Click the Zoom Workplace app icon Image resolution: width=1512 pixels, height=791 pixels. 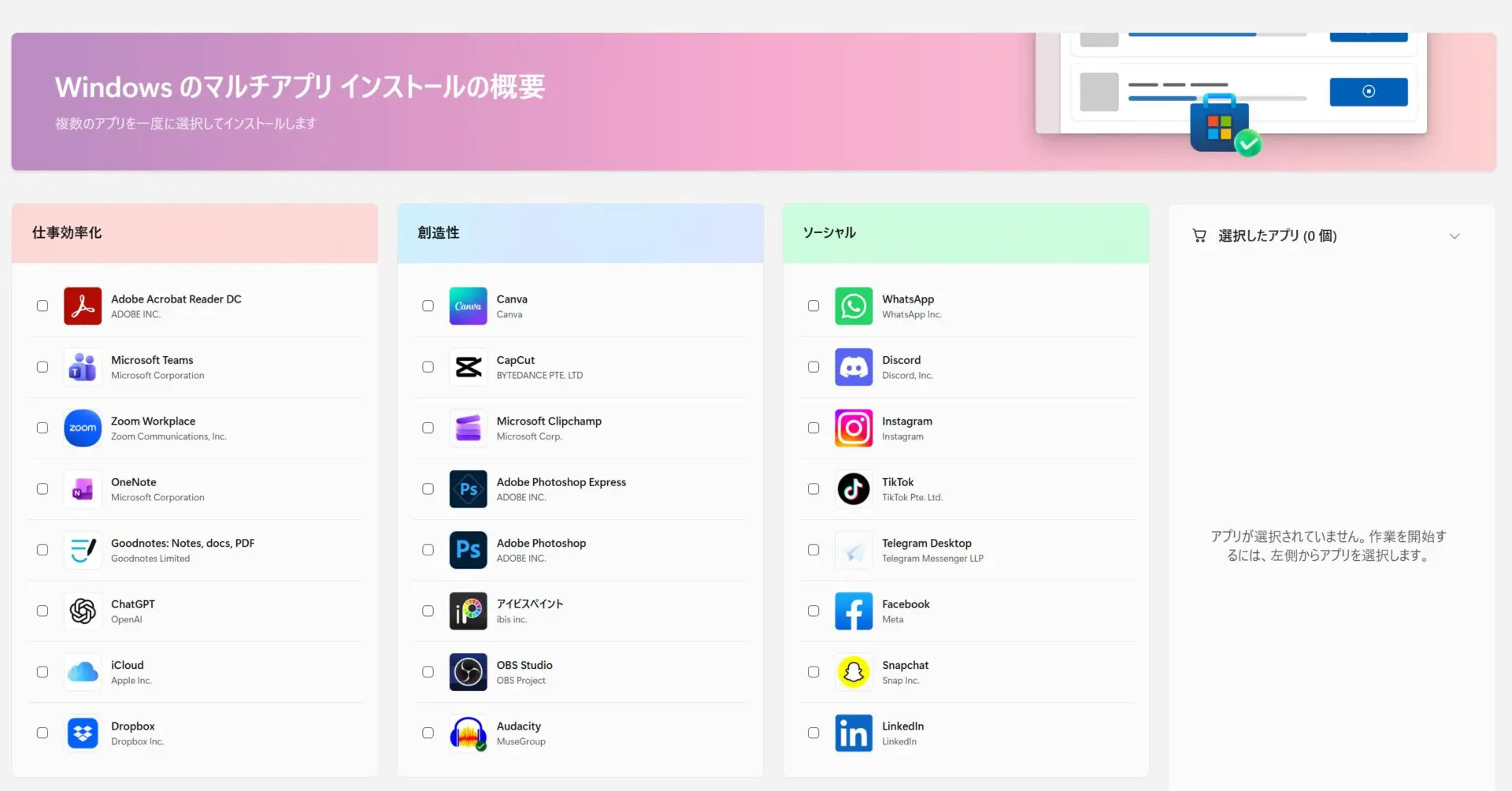tap(83, 429)
